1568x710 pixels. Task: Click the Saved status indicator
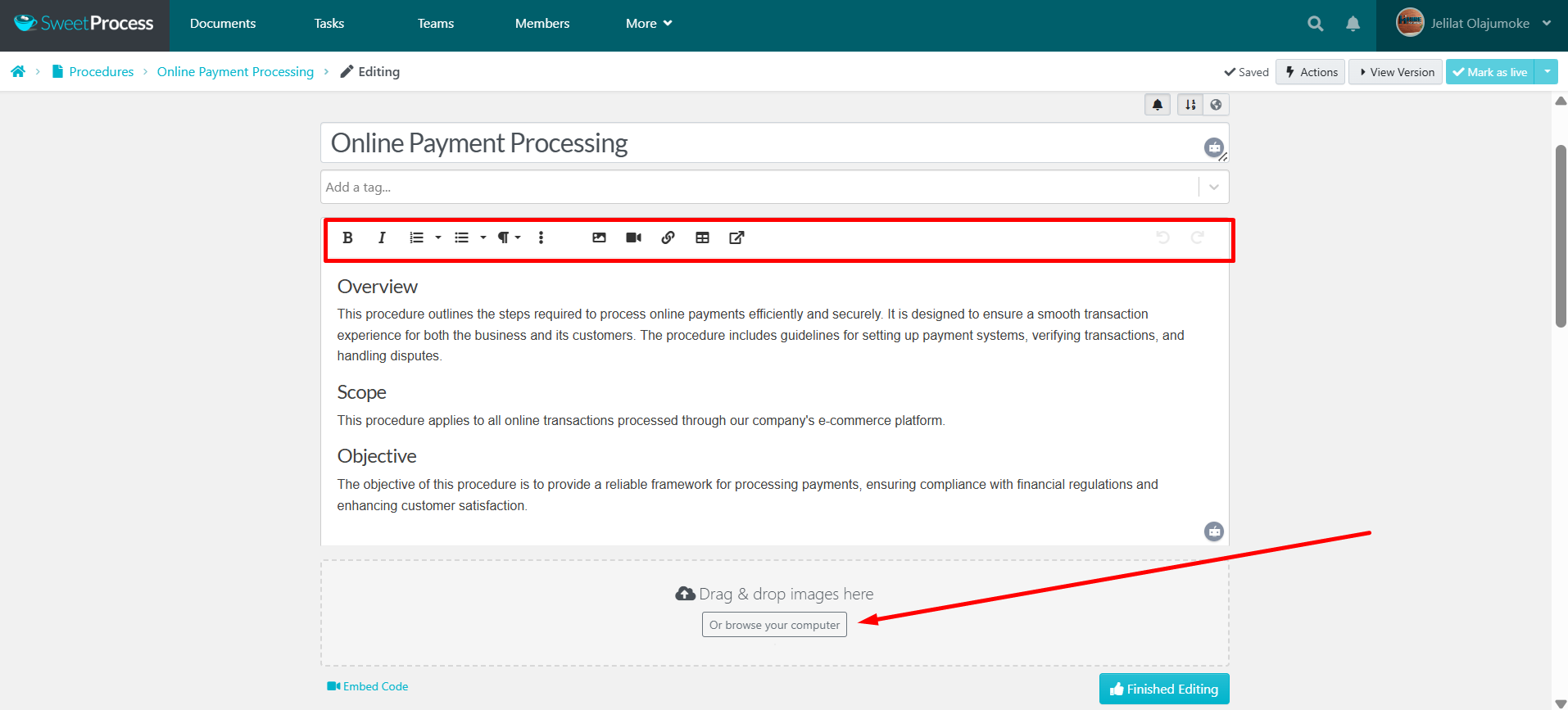[x=1246, y=72]
